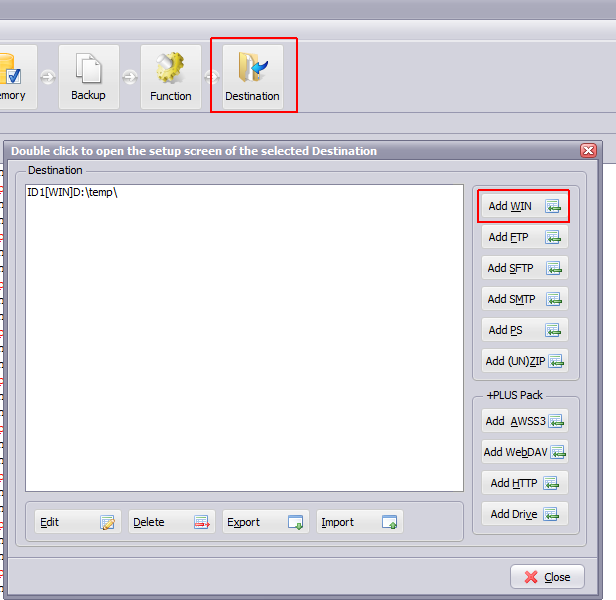Import a destination list
The image size is (616, 600).
359,522
